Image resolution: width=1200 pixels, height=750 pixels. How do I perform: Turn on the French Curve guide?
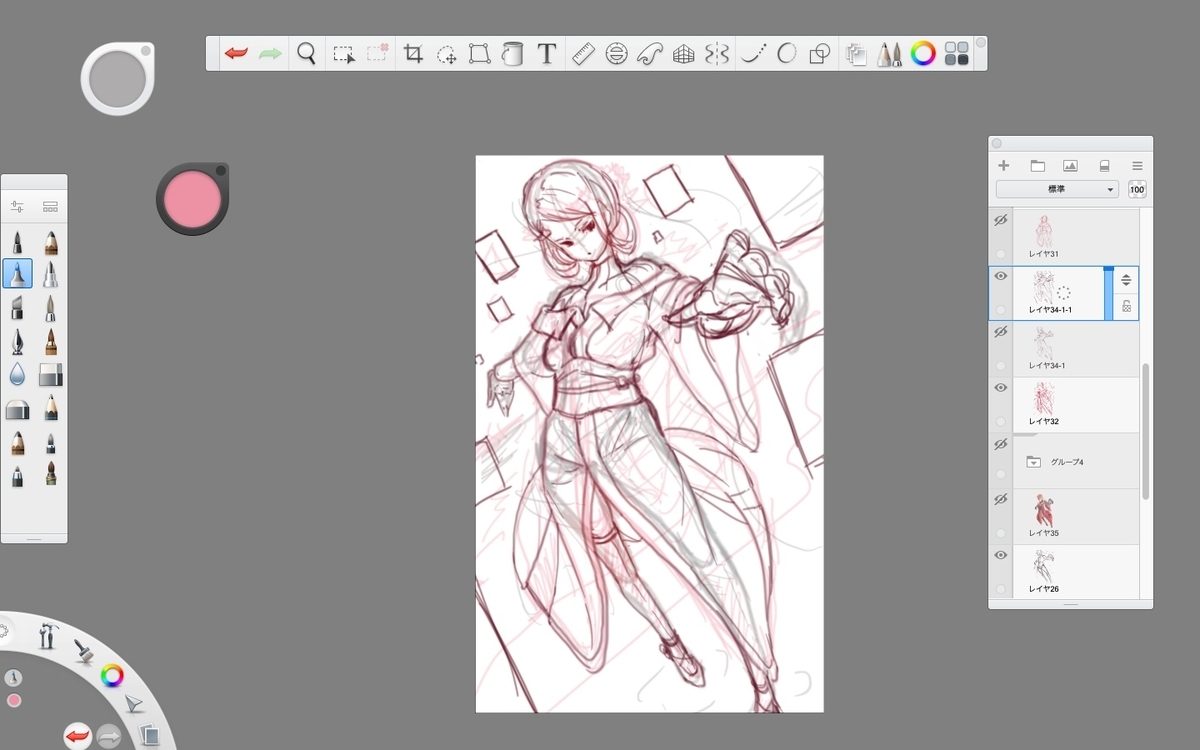[650, 54]
